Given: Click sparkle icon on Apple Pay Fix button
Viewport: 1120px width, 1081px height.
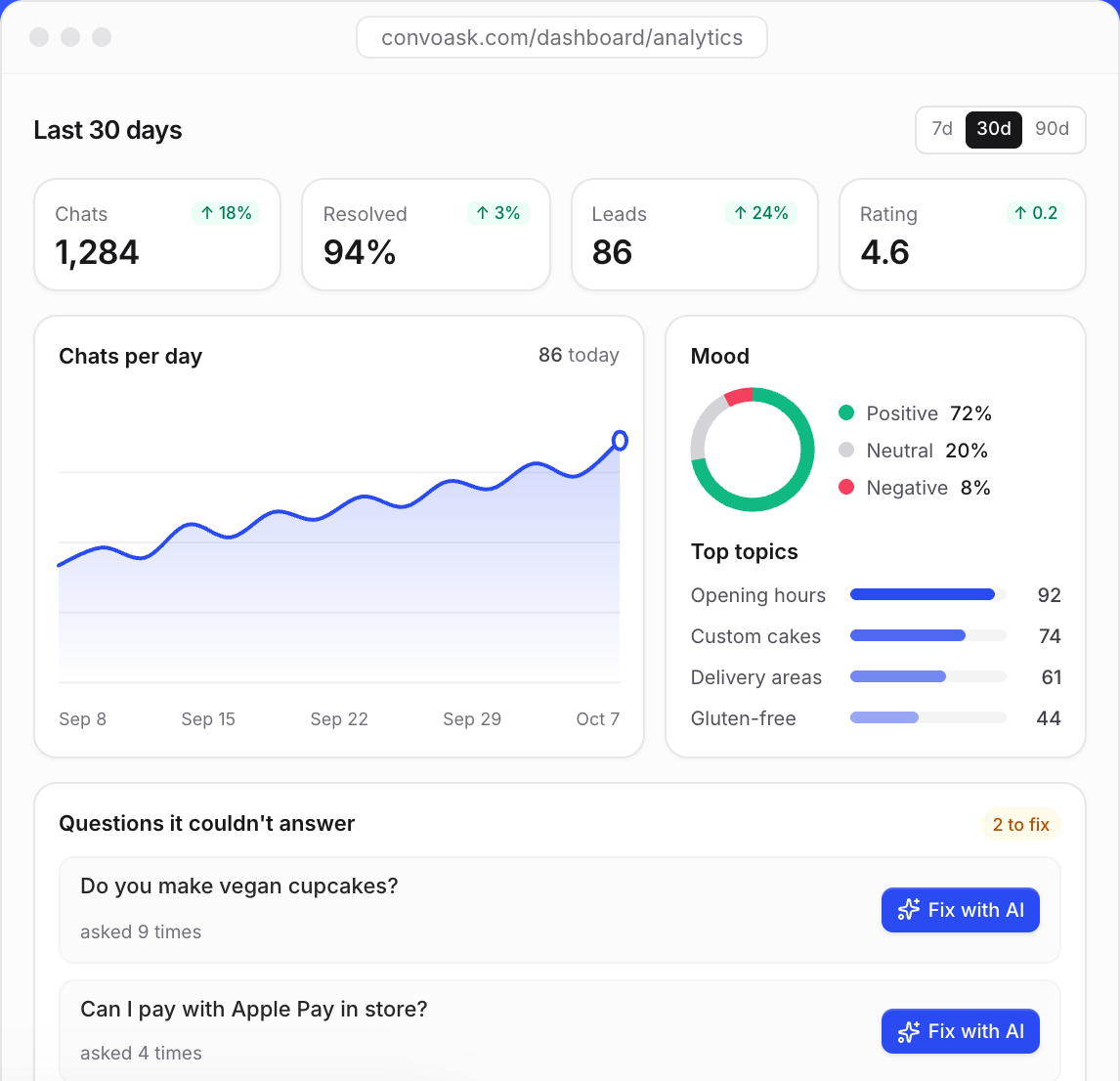Looking at the screenshot, I should [909, 1032].
